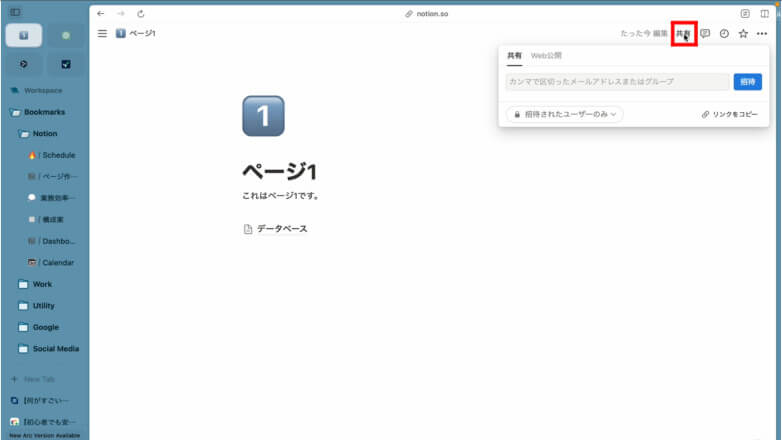782x440 pixels.
Task: Click the ページ1 page heading
Action: [x=279, y=172]
